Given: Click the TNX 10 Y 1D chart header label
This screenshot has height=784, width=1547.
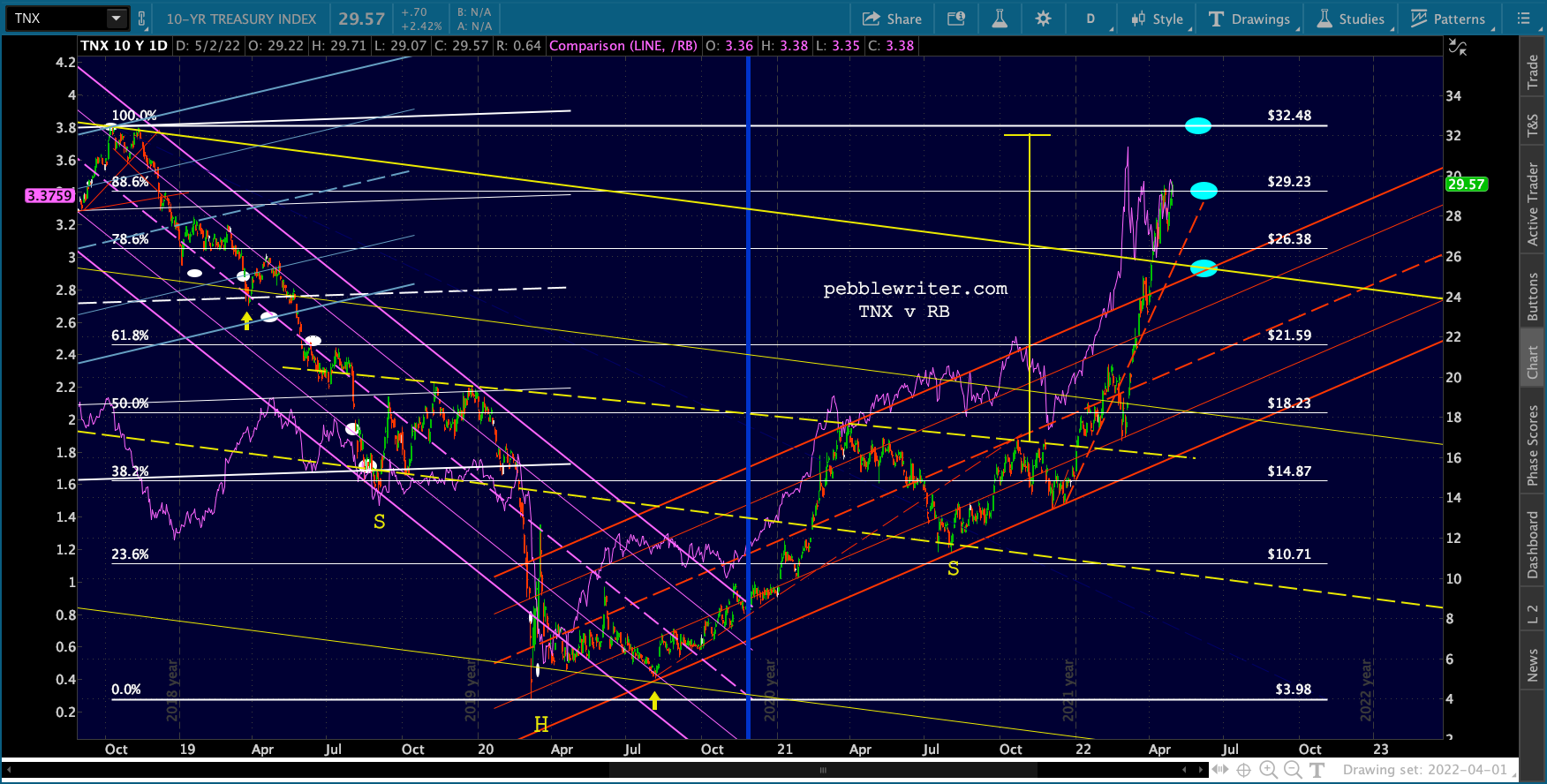Looking at the screenshot, I should (124, 46).
